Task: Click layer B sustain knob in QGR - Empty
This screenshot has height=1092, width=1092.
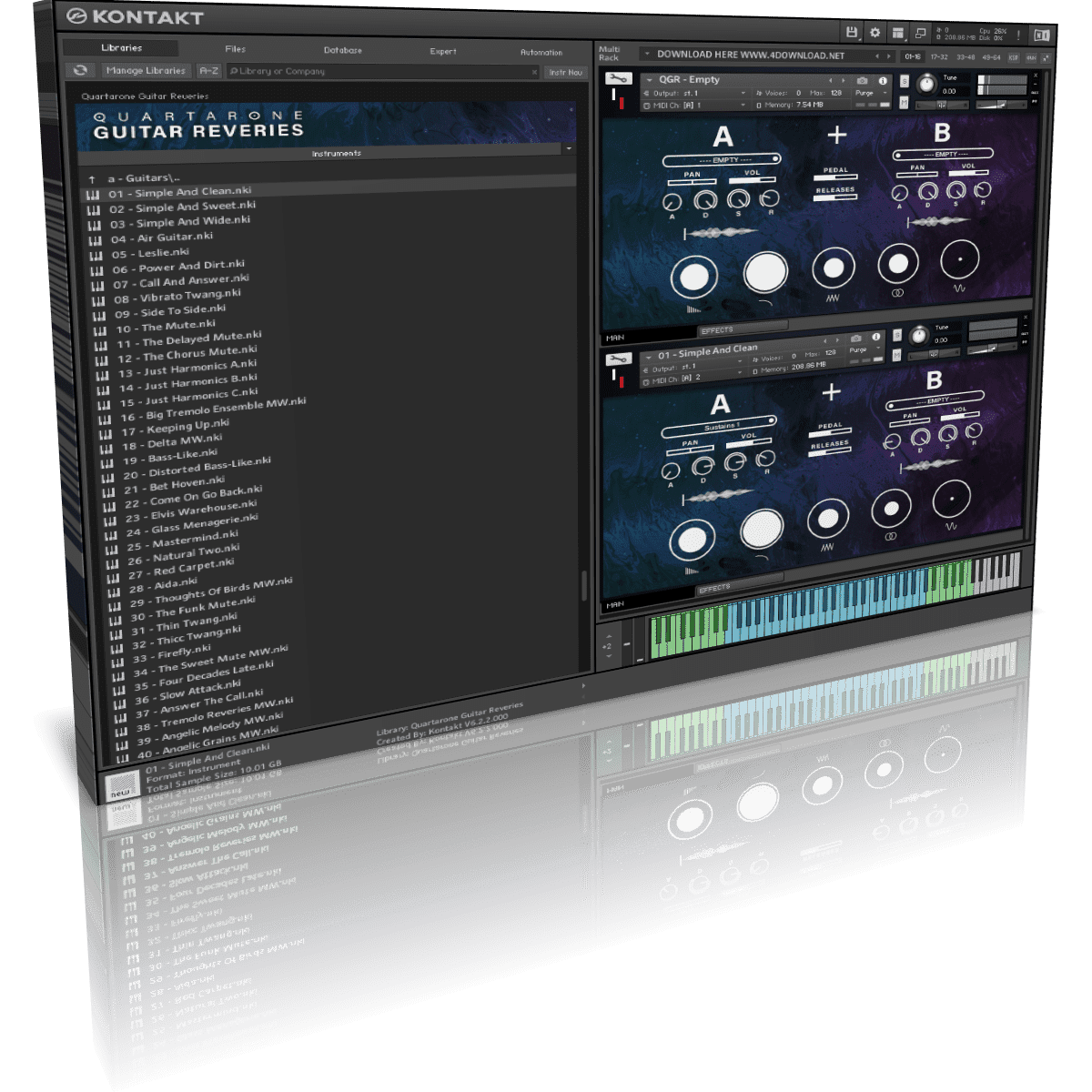Action: (955, 191)
